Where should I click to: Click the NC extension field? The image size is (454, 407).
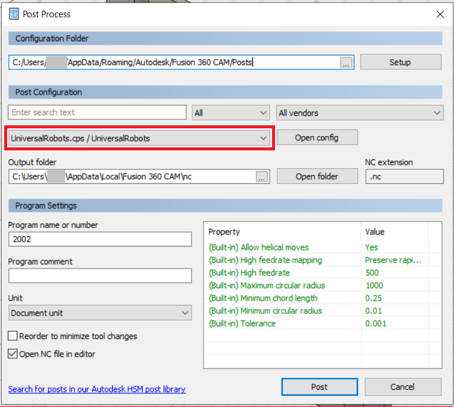[x=404, y=176]
